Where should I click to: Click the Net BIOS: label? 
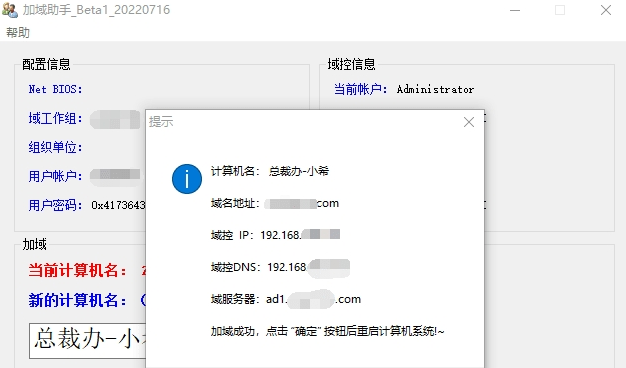point(55,89)
